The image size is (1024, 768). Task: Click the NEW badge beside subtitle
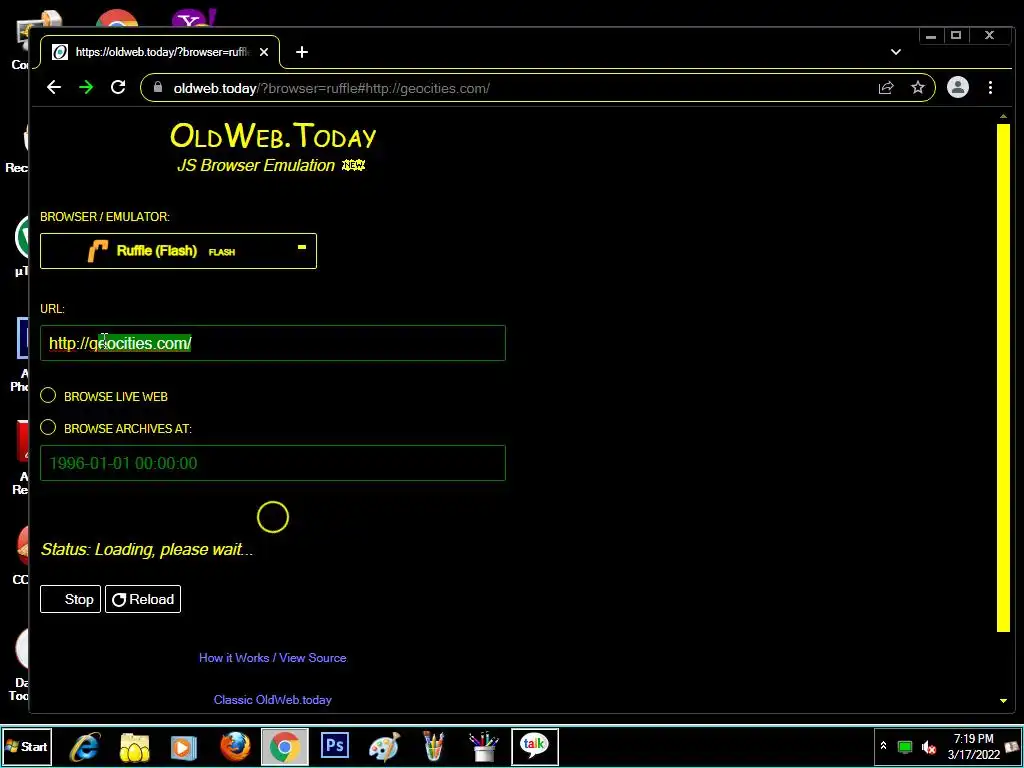click(x=354, y=165)
